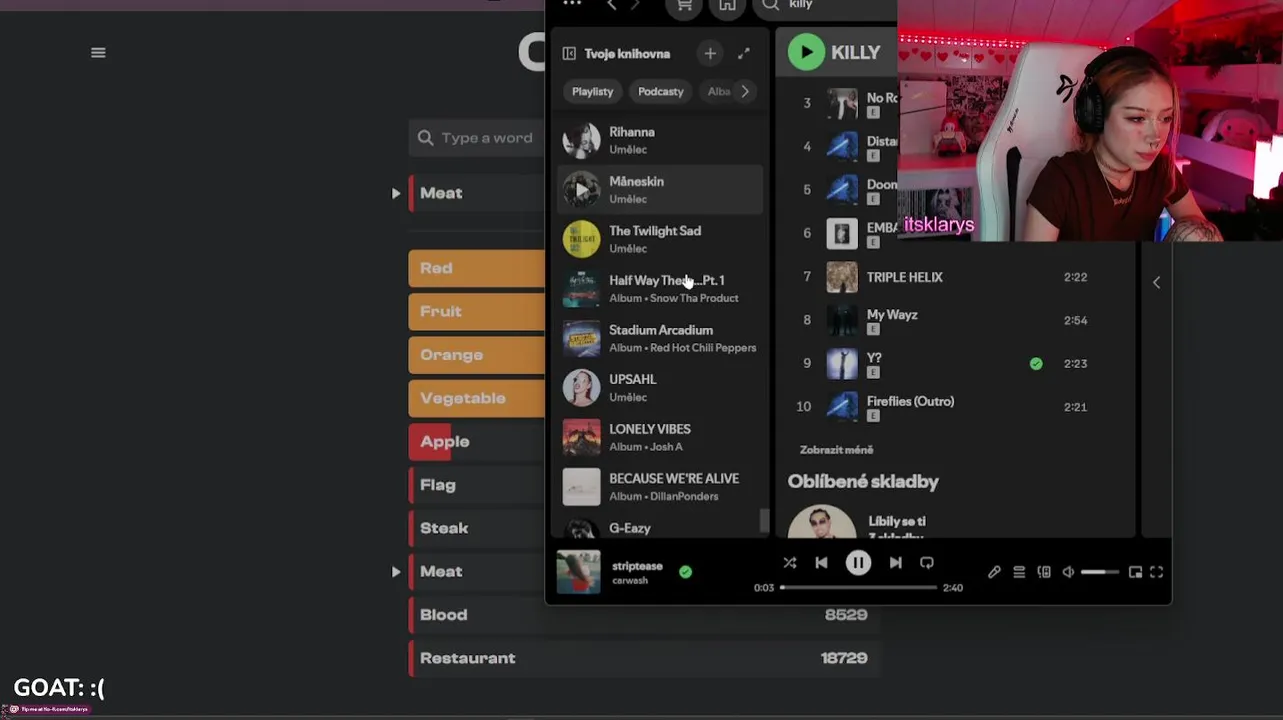Toggle saved checkmark for striptease
The height and width of the screenshot is (720, 1283).
click(x=685, y=572)
